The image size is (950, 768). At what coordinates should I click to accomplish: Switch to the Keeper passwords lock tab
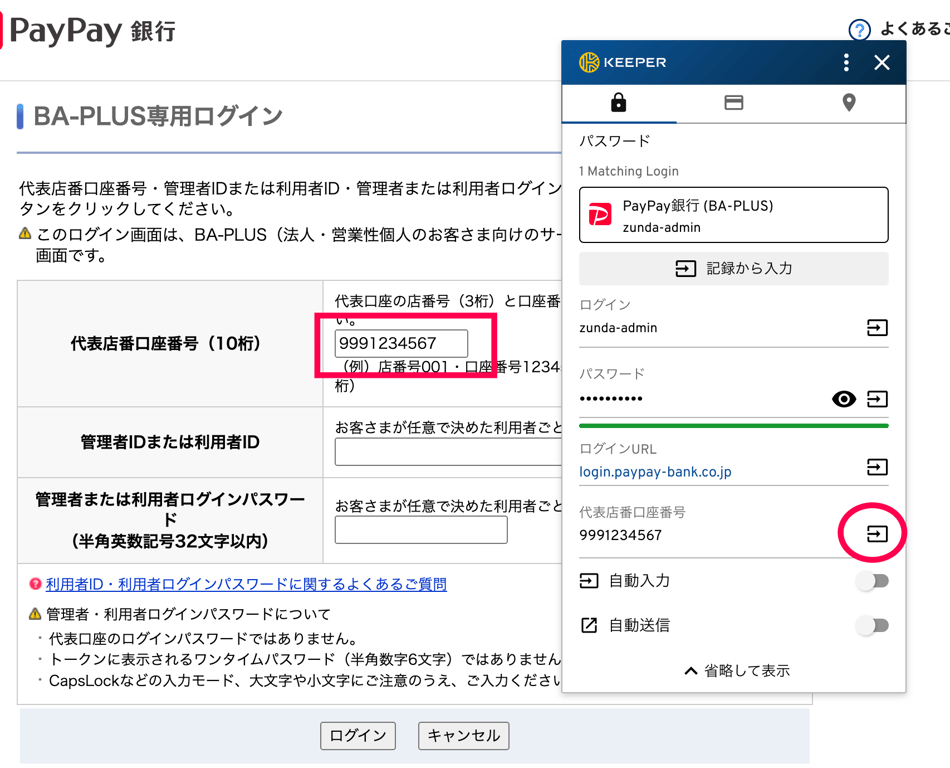618,102
